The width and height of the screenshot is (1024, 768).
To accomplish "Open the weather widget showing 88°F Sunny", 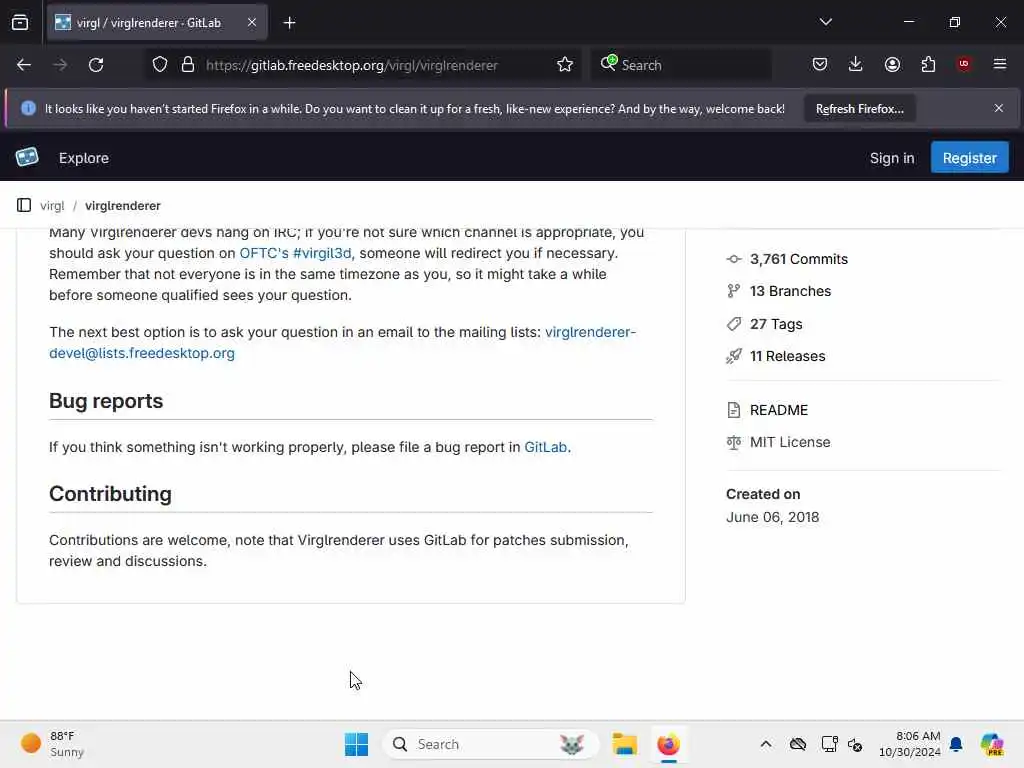I will point(52,744).
